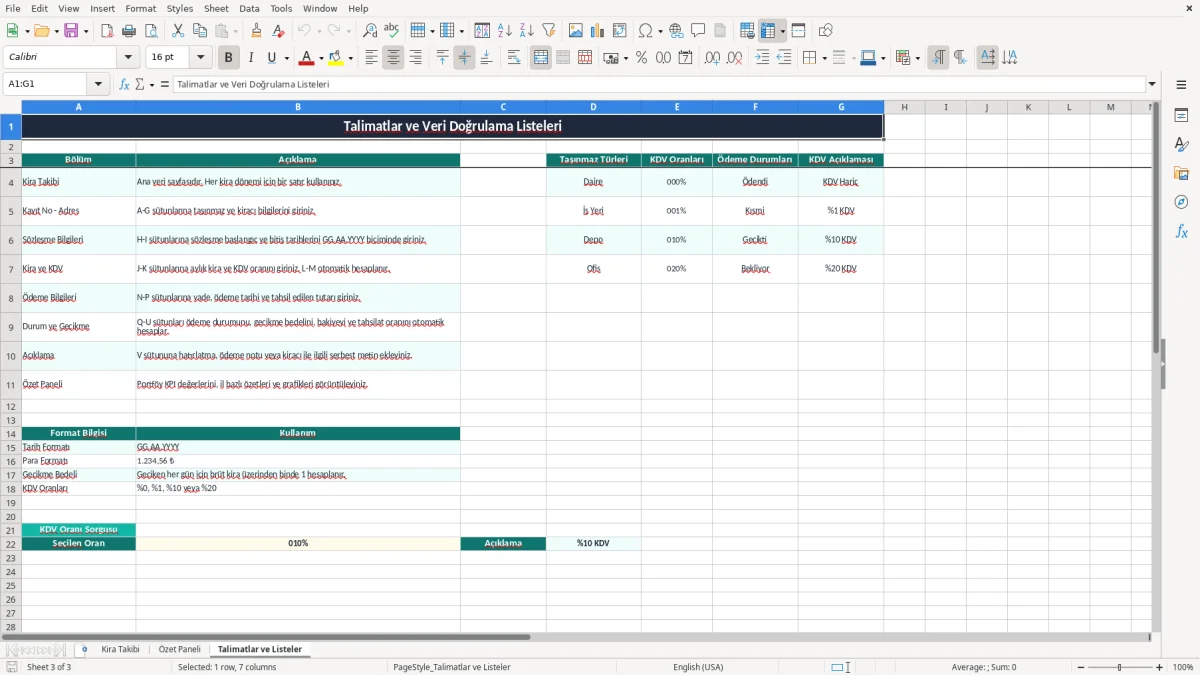The height and width of the screenshot is (675, 1200).
Task: Open conditional formatting dropdown arrow
Action: [x=917, y=58]
